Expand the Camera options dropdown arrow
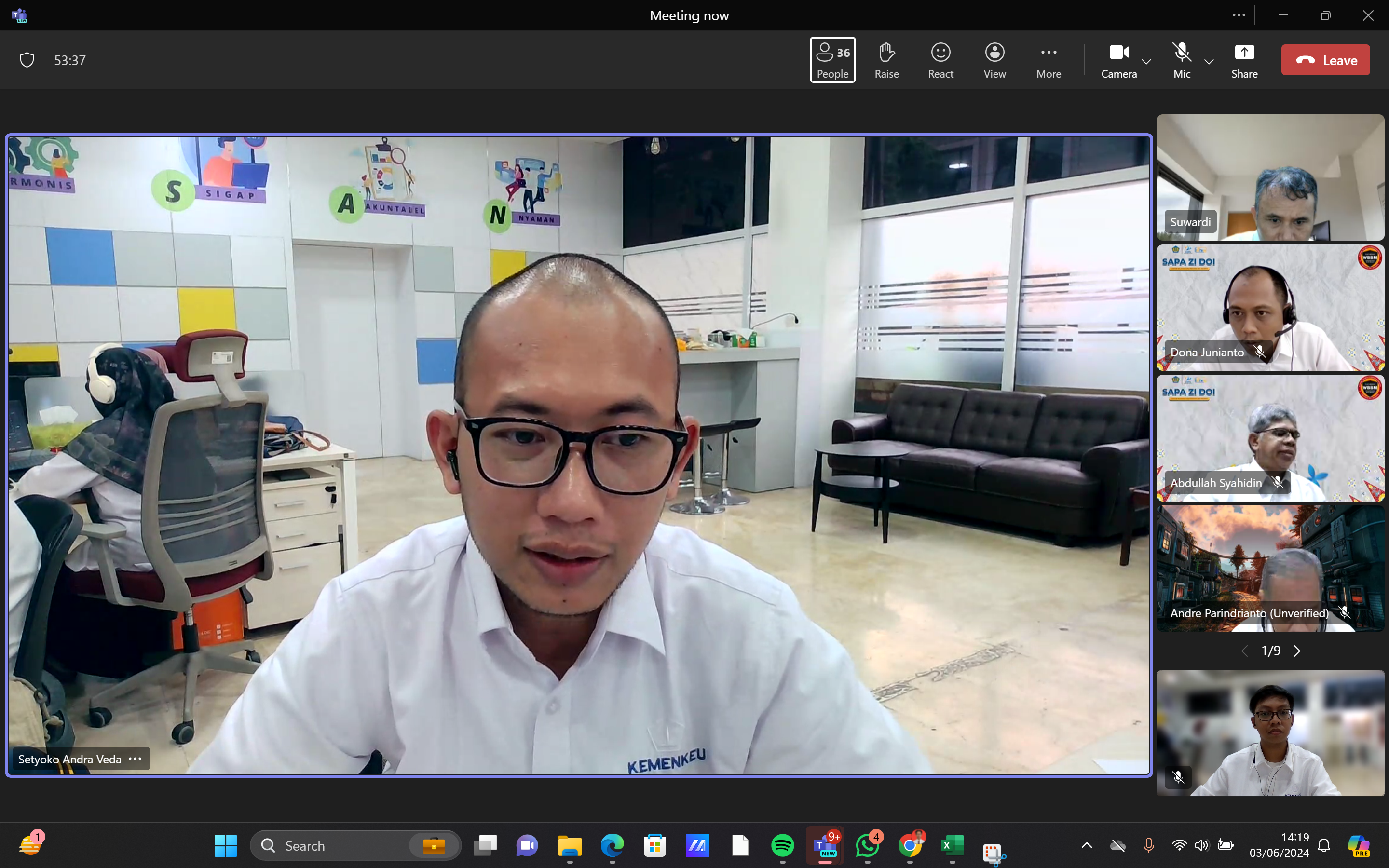This screenshot has height=868, width=1389. 1146,61
